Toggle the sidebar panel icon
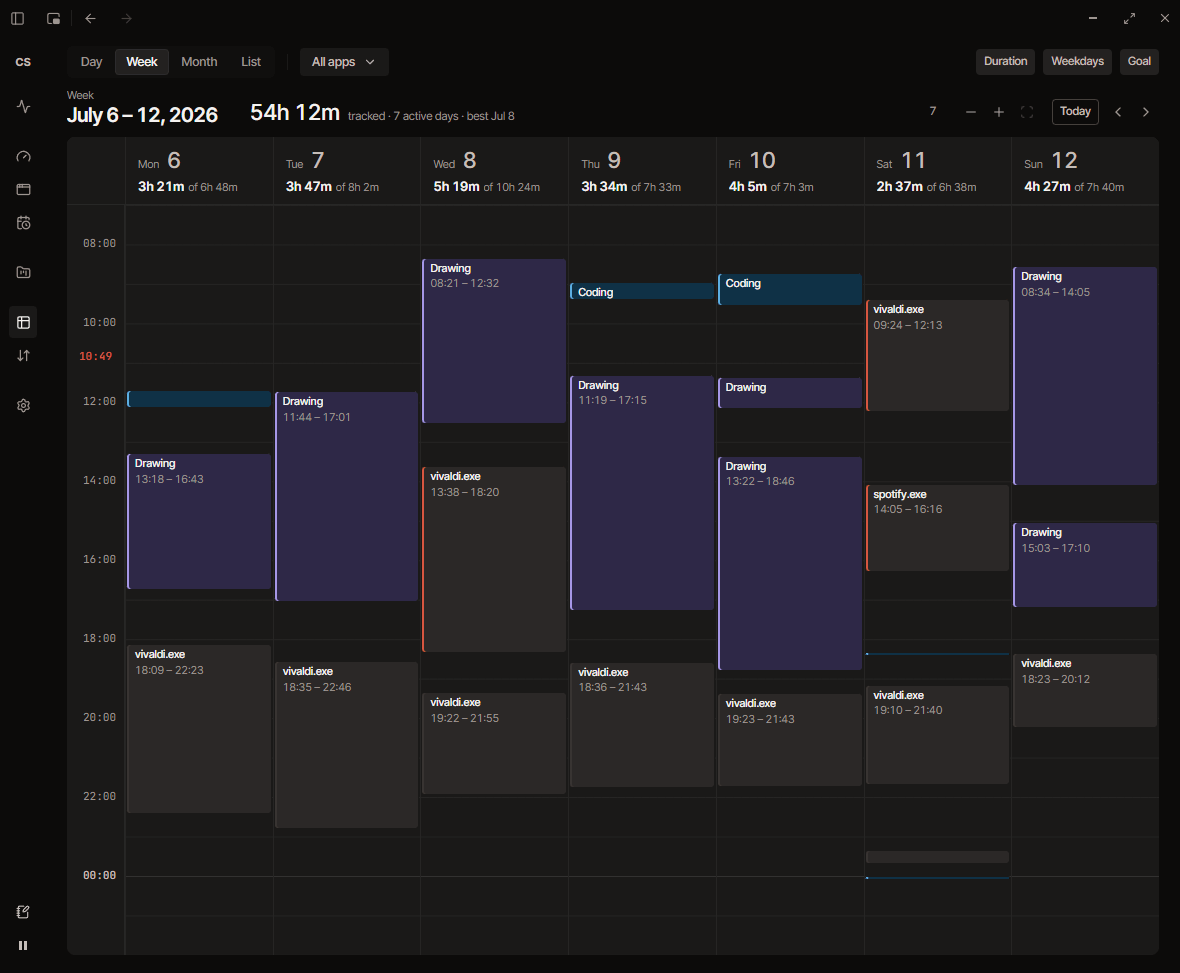The height and width of the screenshot is (973, 1180). click(17, 19)
